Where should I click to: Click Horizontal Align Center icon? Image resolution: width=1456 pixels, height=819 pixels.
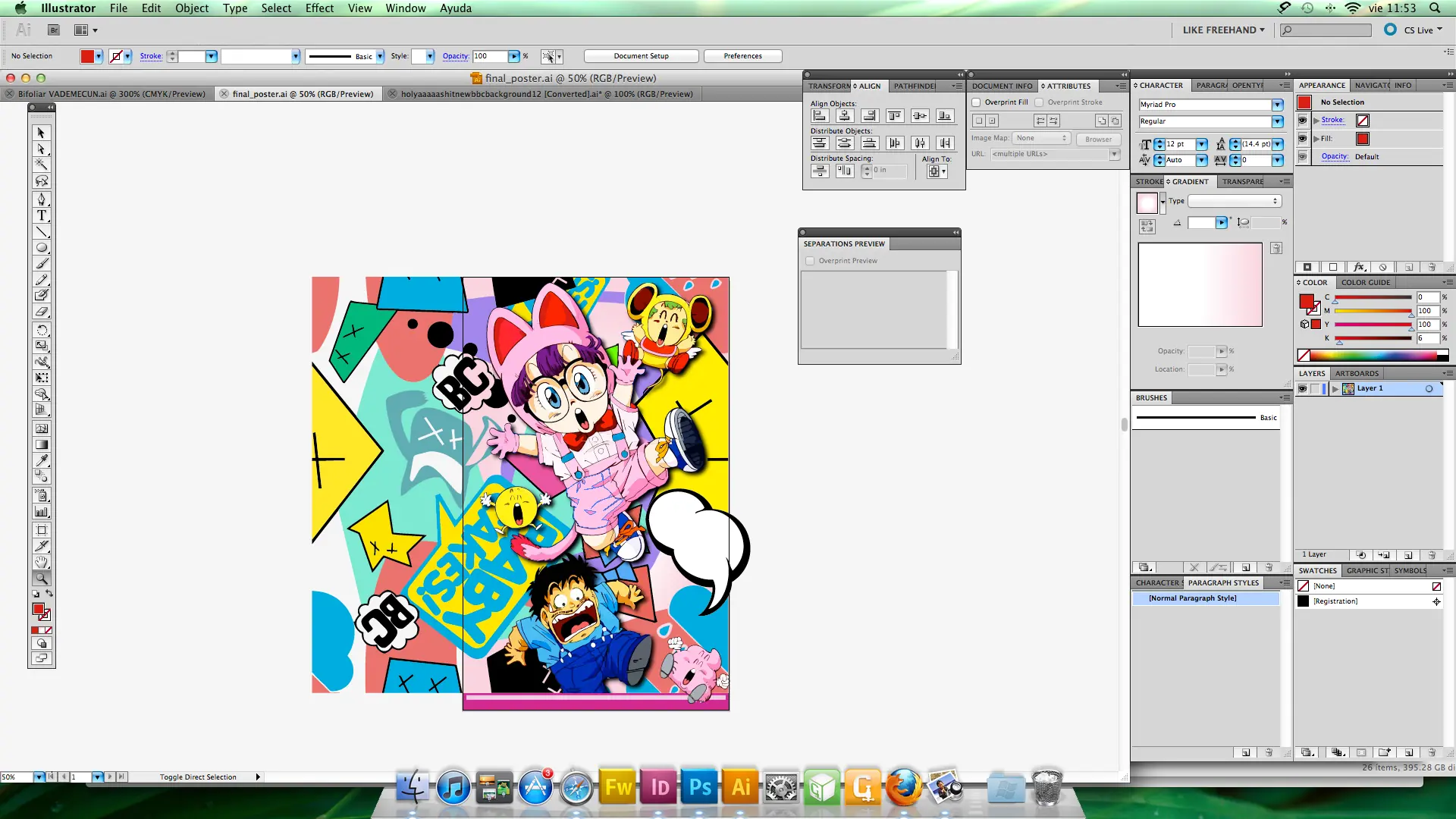point(844,116)
